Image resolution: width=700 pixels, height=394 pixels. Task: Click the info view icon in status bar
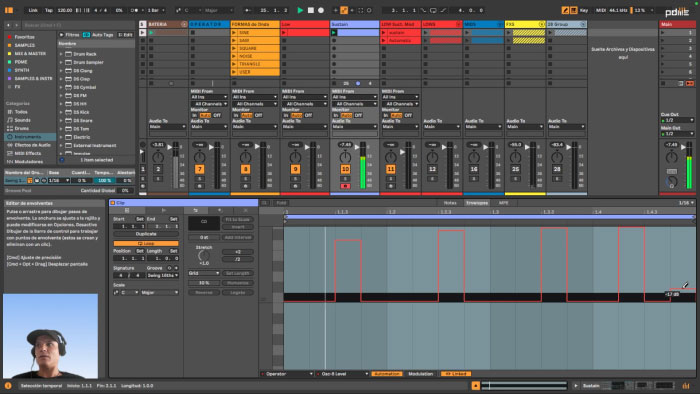pyautogui.click(x=8, y=386)
